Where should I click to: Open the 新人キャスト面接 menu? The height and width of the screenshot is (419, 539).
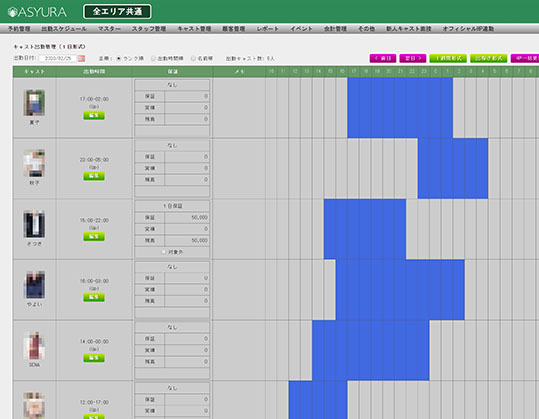point(409,29)
